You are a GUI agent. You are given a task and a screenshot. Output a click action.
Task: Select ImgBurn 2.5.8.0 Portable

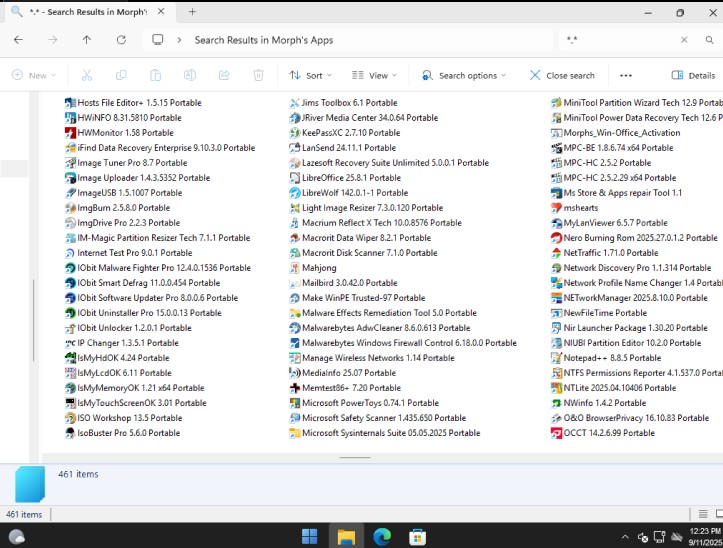point(118,208)
